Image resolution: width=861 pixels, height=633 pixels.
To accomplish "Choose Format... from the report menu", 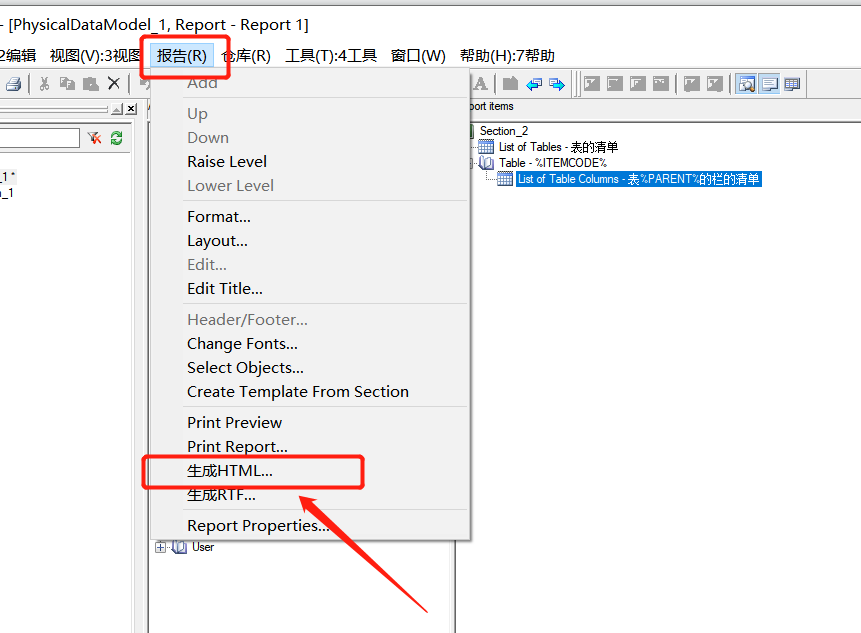I will [x=310, y=216].
